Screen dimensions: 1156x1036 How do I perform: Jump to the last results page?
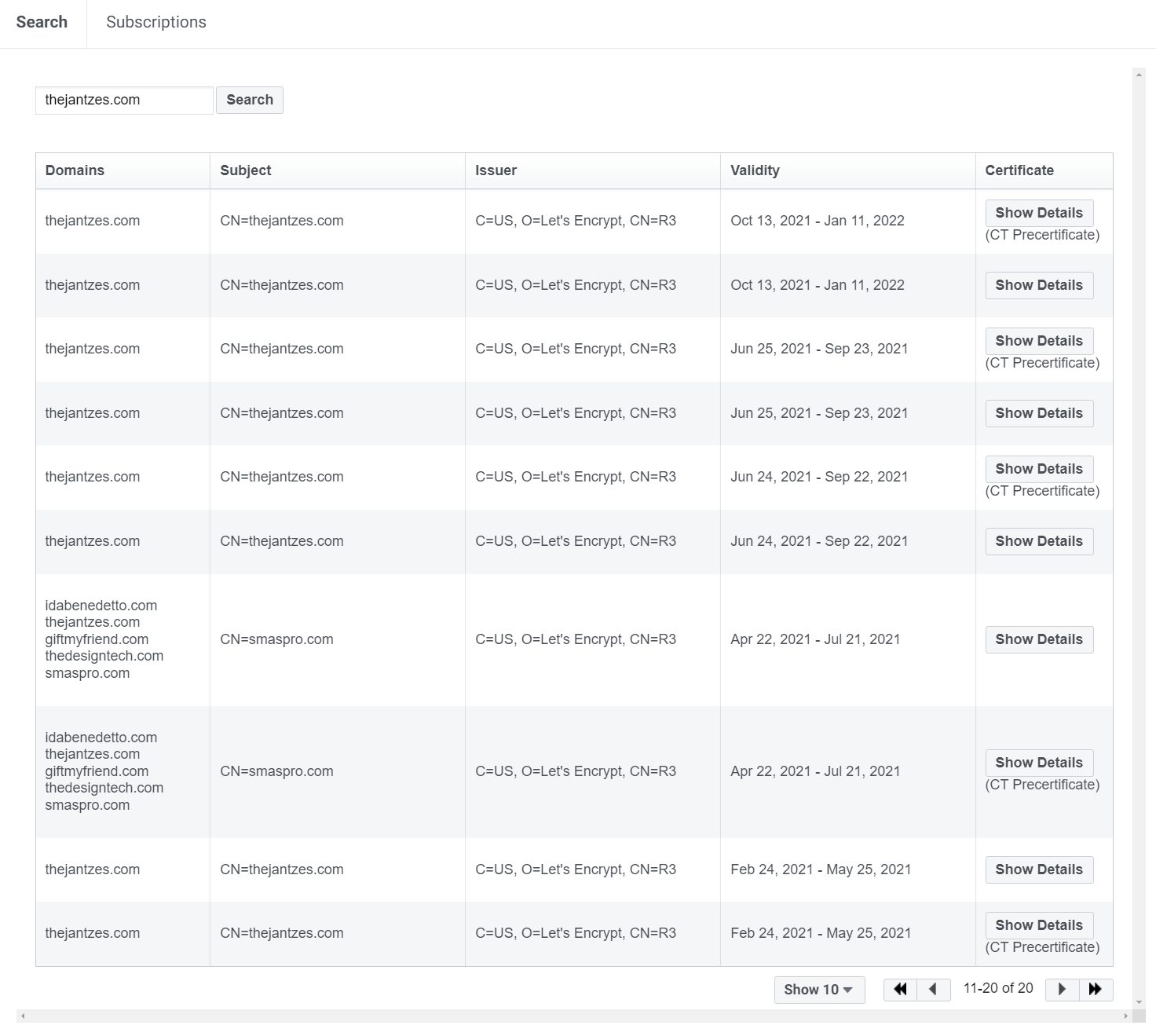coord(1096,989)
